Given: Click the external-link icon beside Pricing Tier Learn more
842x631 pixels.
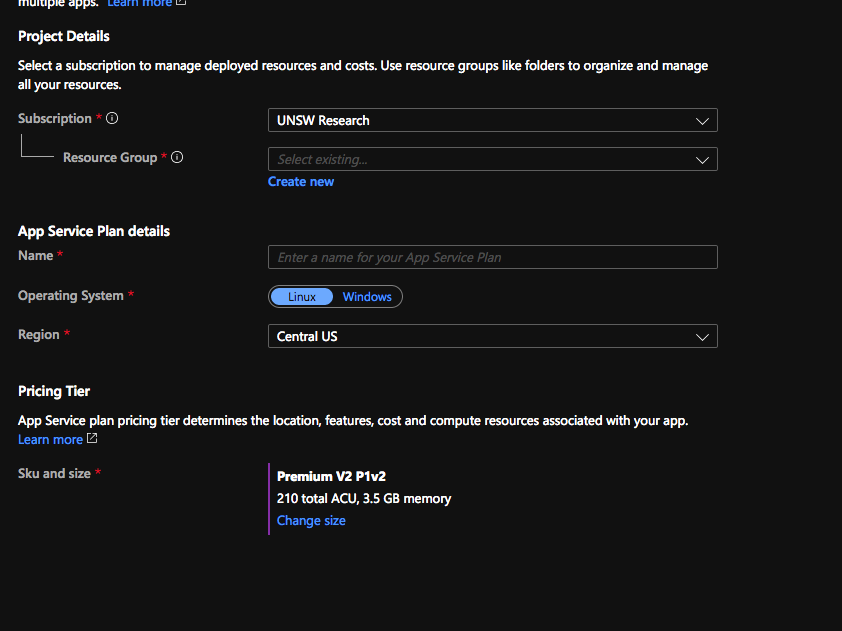Looking at the screenshot, I should pyautogui.click(x=90, y=439).
